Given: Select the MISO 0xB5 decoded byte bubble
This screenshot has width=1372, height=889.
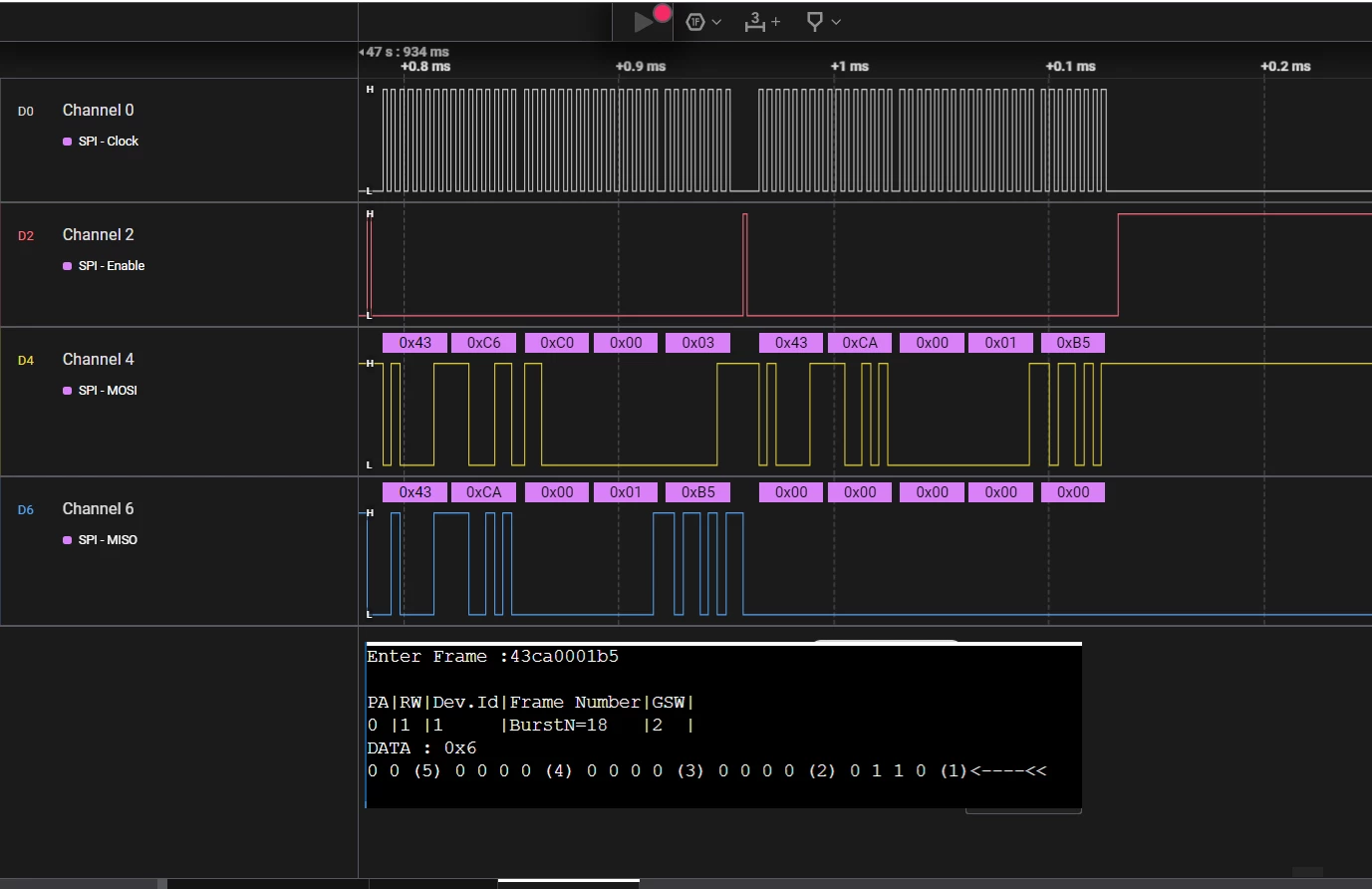Looking at the screenshot, I should point(697,492).
